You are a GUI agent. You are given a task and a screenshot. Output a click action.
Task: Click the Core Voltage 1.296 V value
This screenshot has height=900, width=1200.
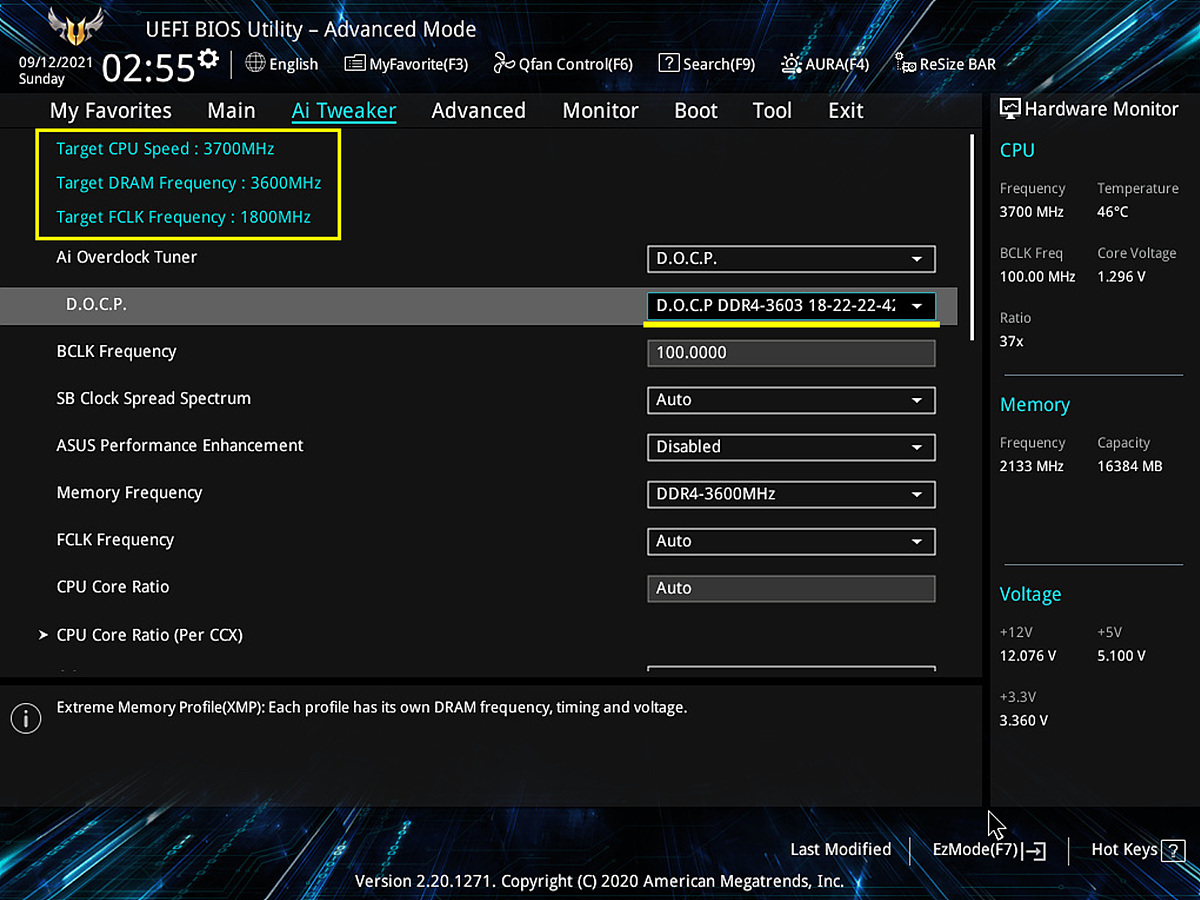[1121, 276]
